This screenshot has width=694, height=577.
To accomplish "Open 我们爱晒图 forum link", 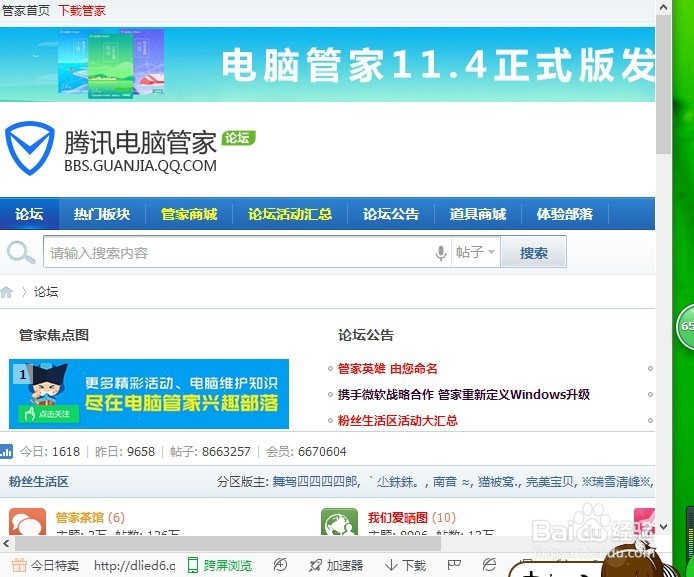I will coord(397,517).
